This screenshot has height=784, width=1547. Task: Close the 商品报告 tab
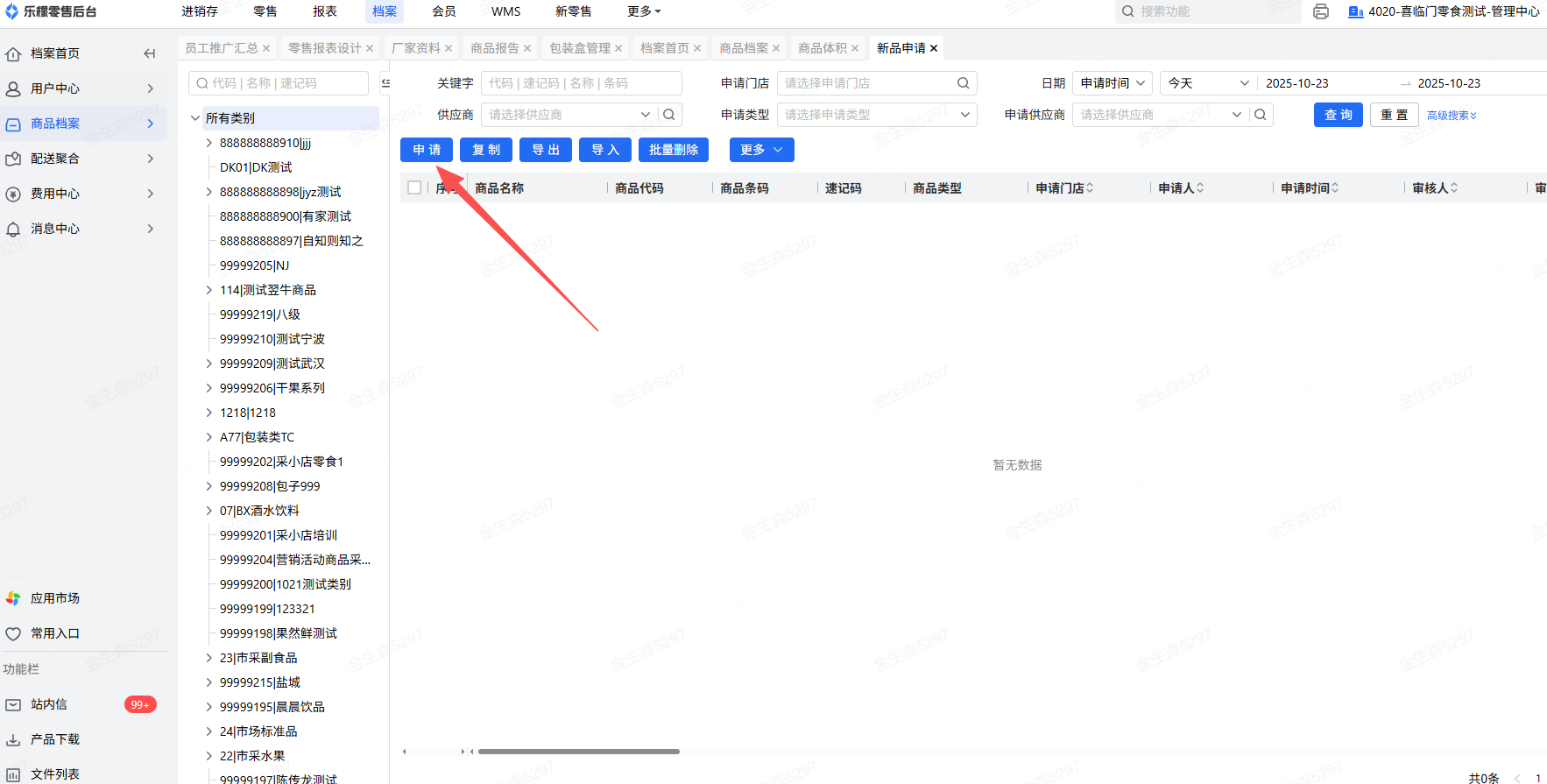527,48
